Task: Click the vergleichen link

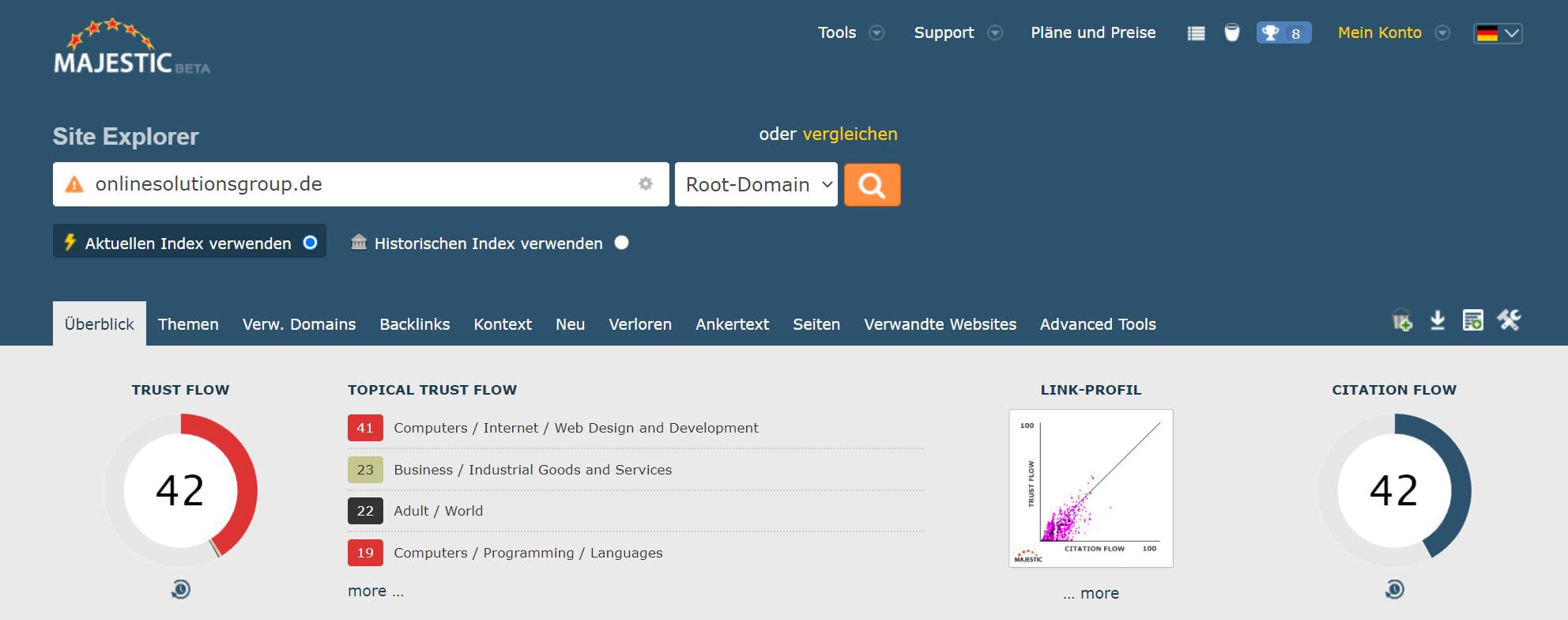Action: pos(850,134)
